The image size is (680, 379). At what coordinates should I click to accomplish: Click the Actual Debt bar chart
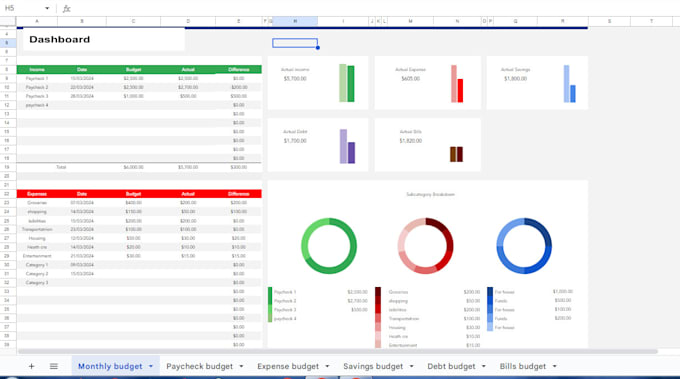[347, 146]
